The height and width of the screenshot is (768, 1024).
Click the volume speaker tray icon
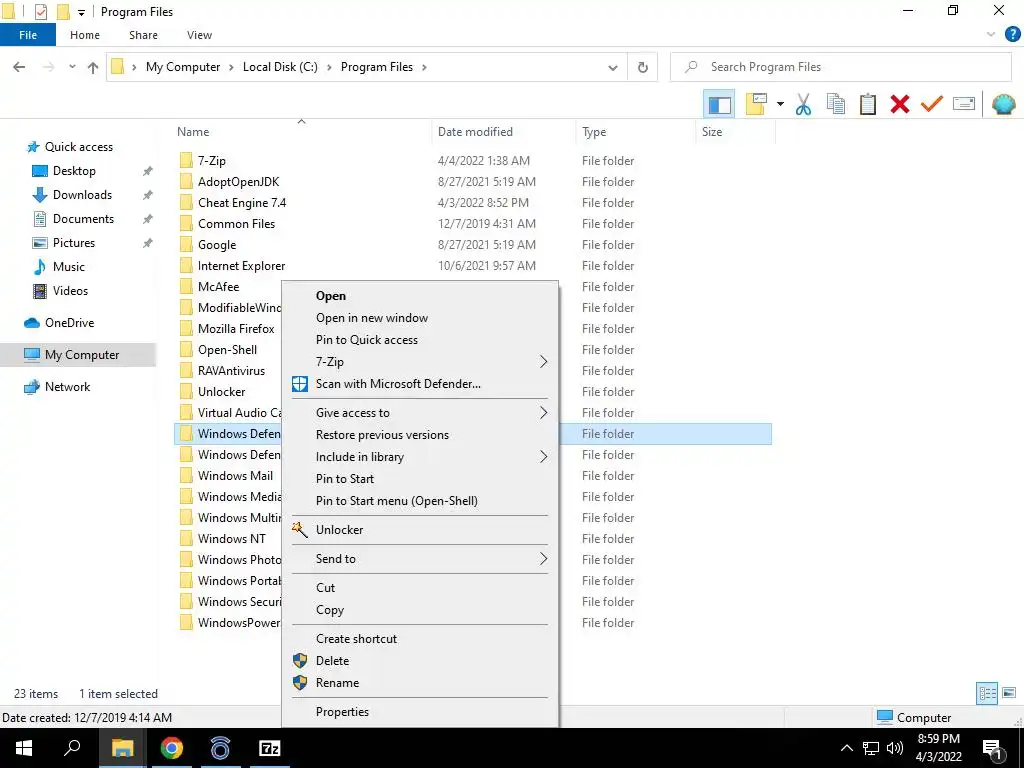pos(895,748)
